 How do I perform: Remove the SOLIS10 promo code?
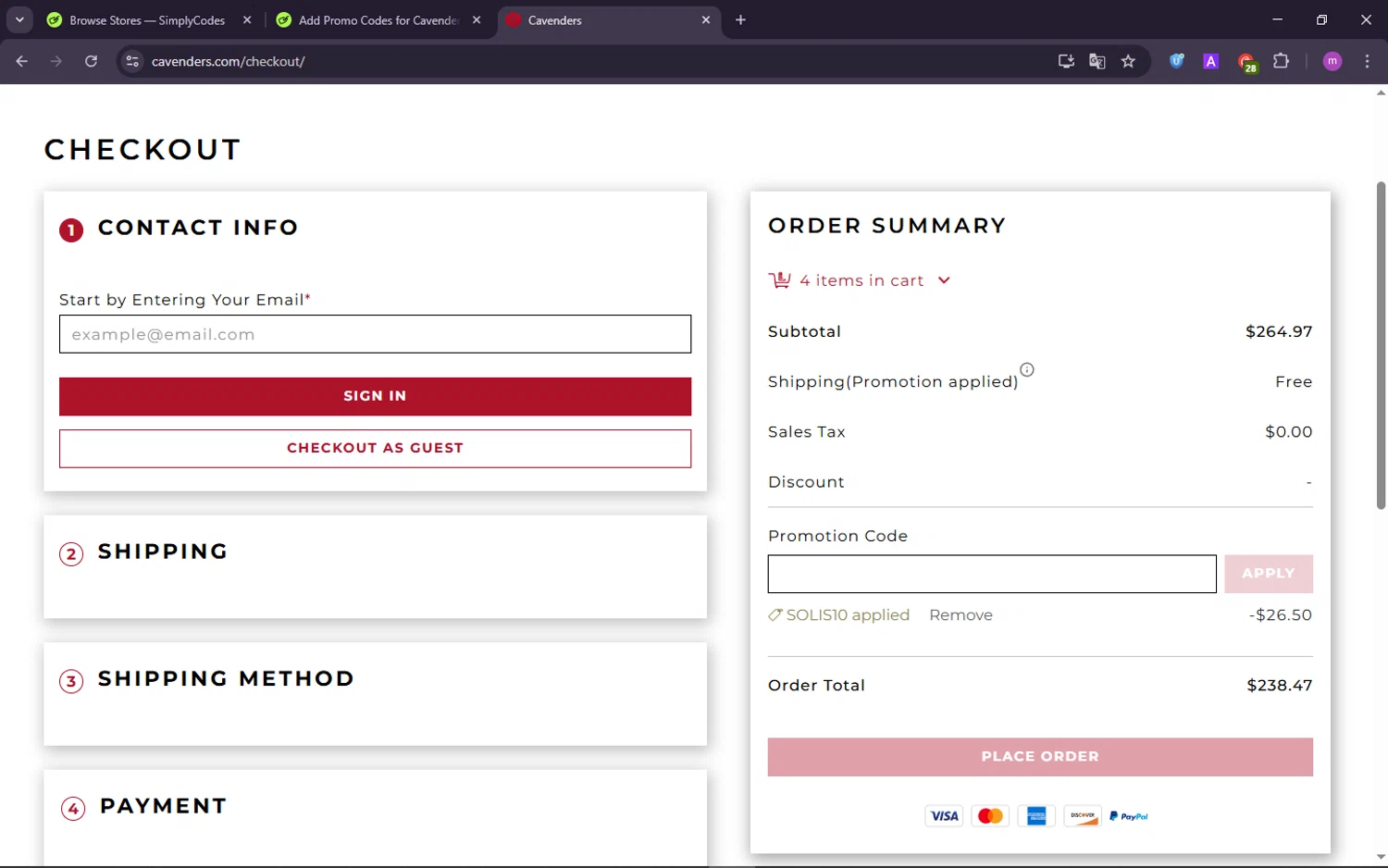[x=960, y=615]
